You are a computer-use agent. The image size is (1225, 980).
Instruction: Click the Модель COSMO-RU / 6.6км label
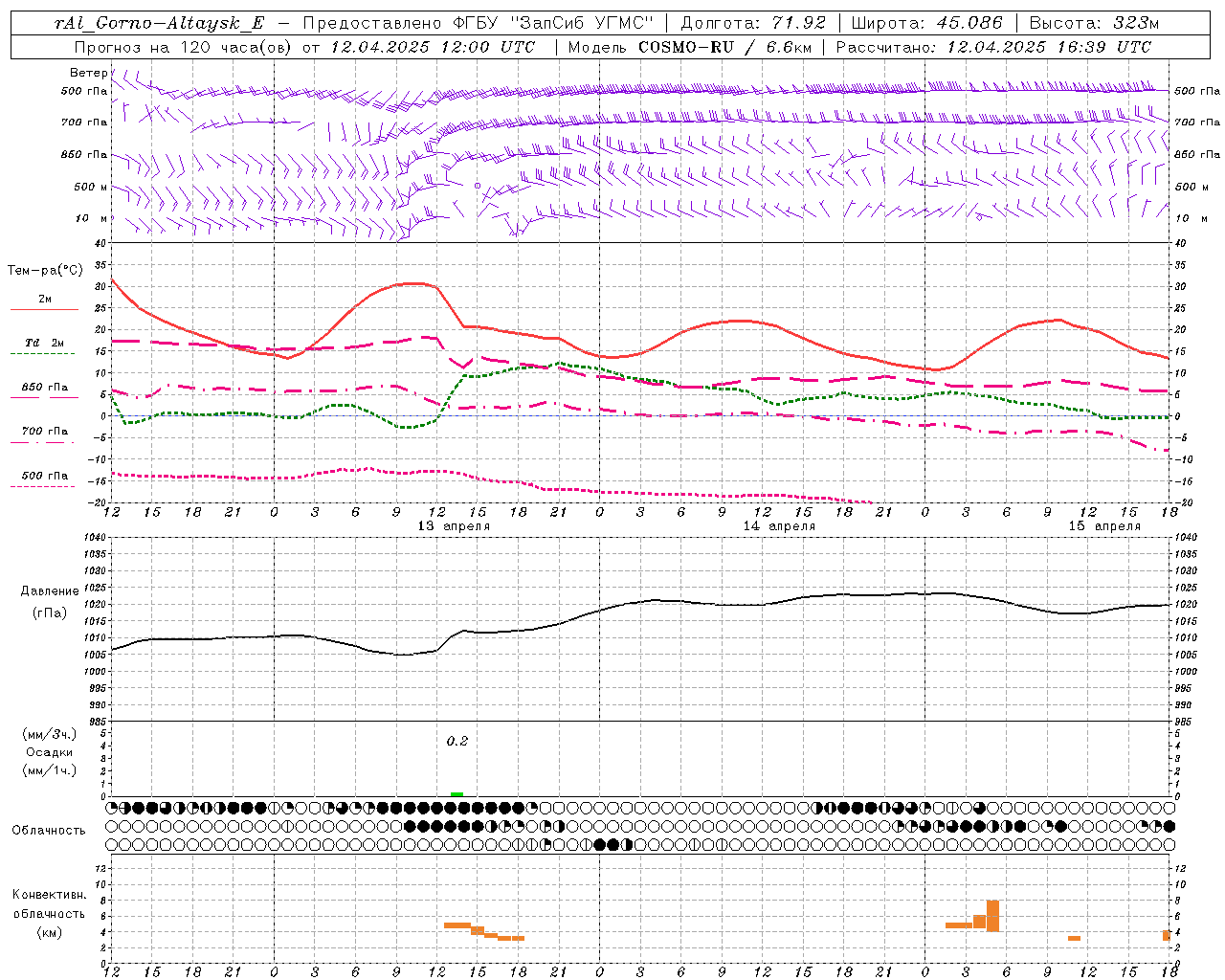pos(689,46)
